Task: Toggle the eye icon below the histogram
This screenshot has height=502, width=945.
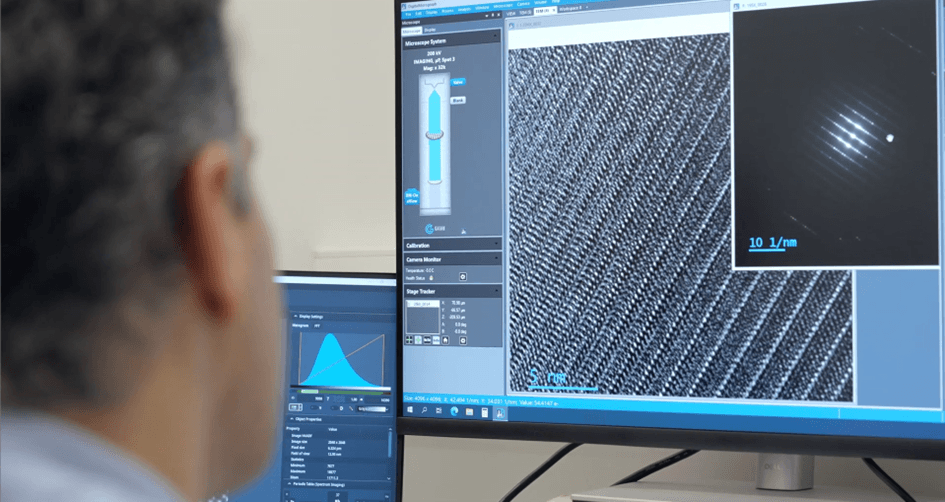Action: (x=293, y=398)
